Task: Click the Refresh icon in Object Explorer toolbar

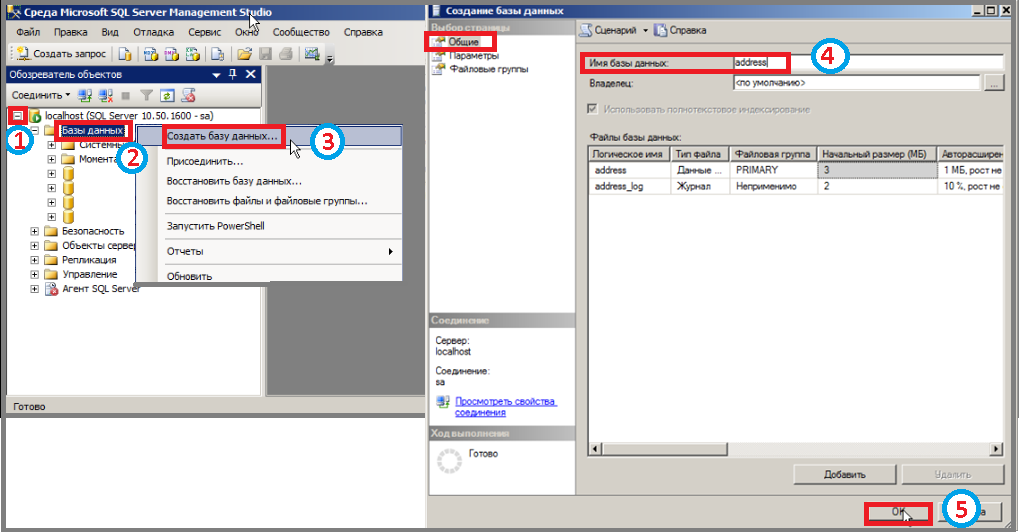Action: click(x=167, y=95)
